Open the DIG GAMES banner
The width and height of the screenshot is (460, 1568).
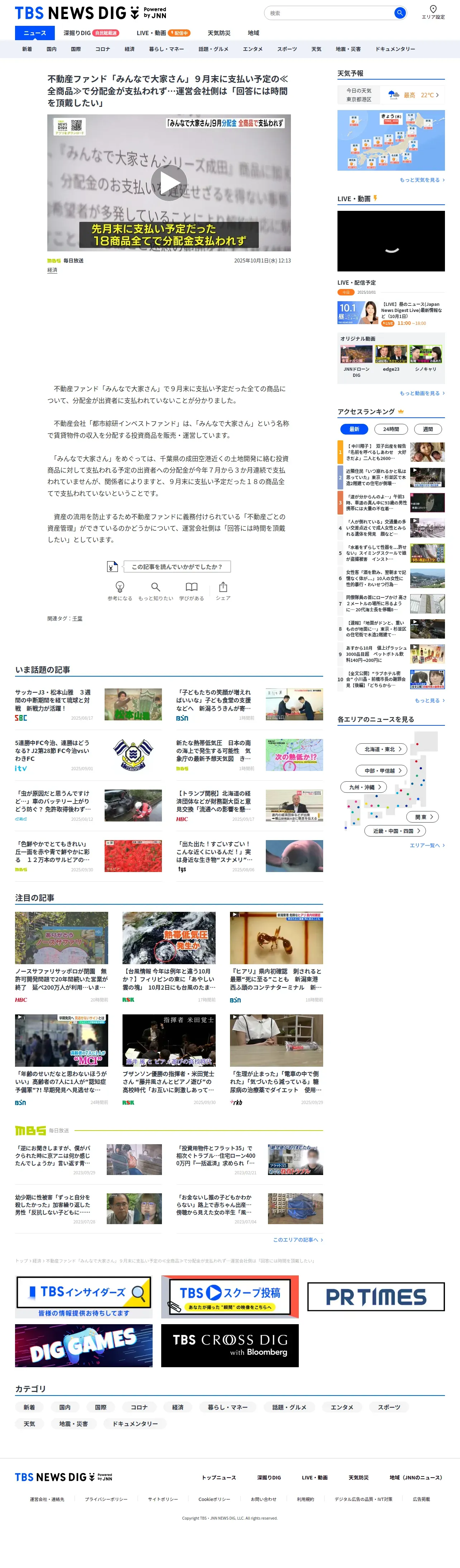click(x=84, y=1346)
